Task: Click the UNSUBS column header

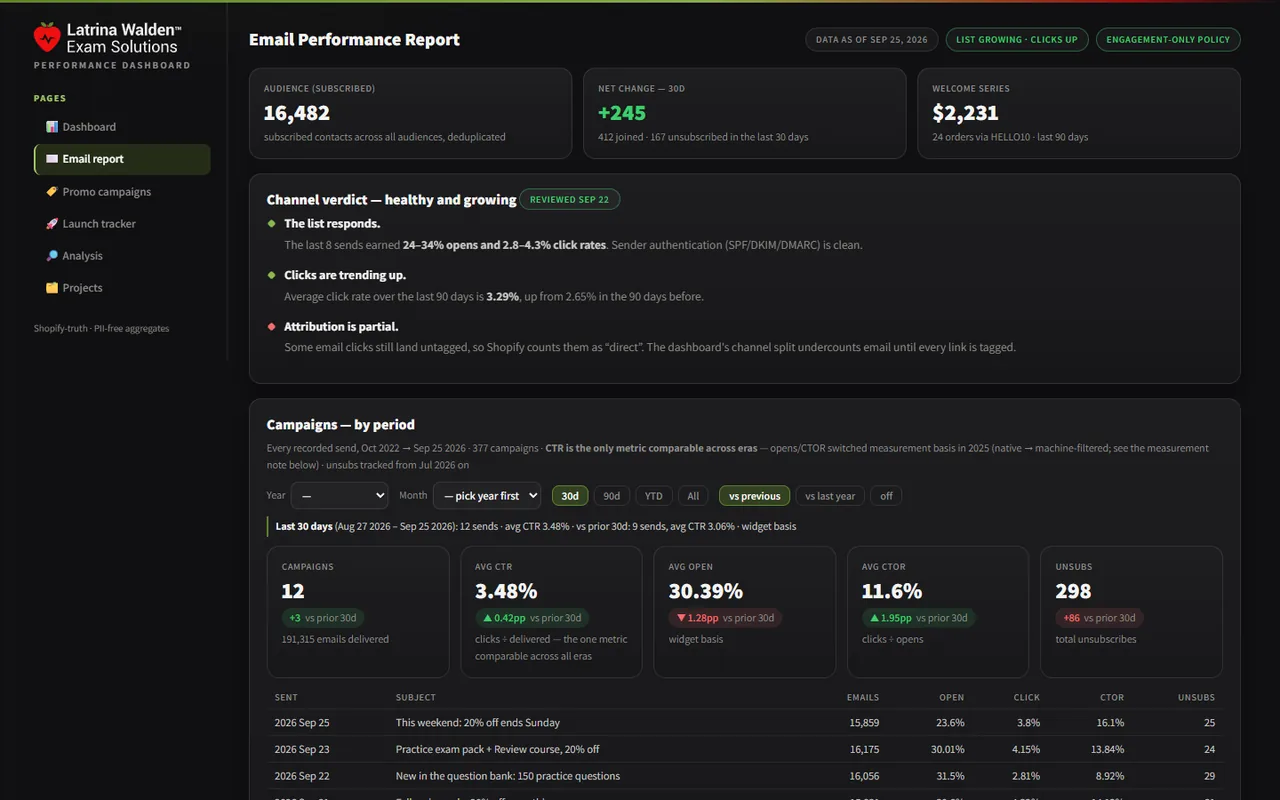Action: pyautogui.click(x=1197, y=697)
